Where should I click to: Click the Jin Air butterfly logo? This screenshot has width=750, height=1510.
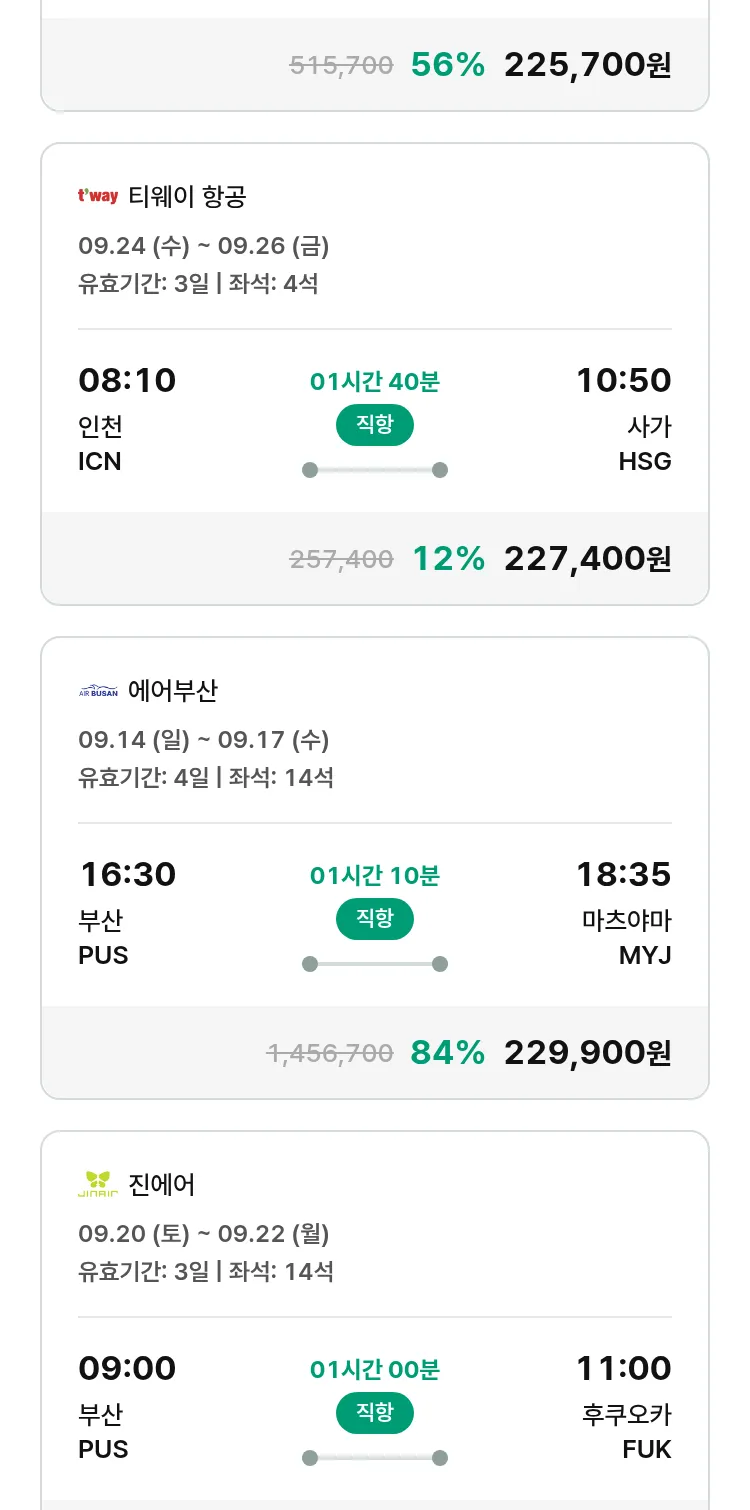pyautogui.click(x=98, y=1184)
